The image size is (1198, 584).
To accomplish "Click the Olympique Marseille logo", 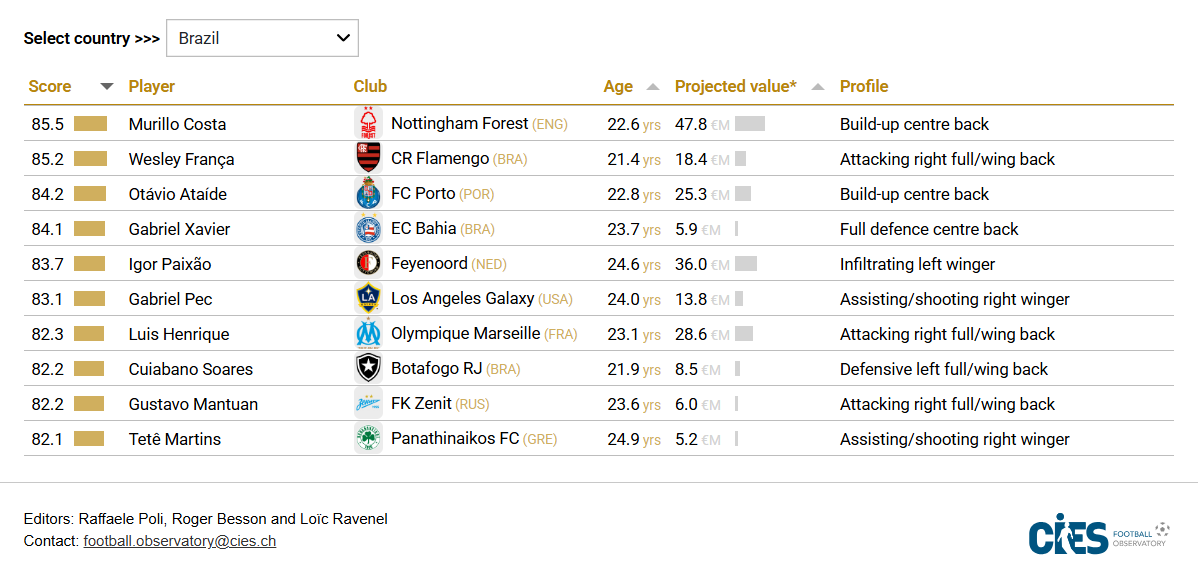I will point(368,334).
